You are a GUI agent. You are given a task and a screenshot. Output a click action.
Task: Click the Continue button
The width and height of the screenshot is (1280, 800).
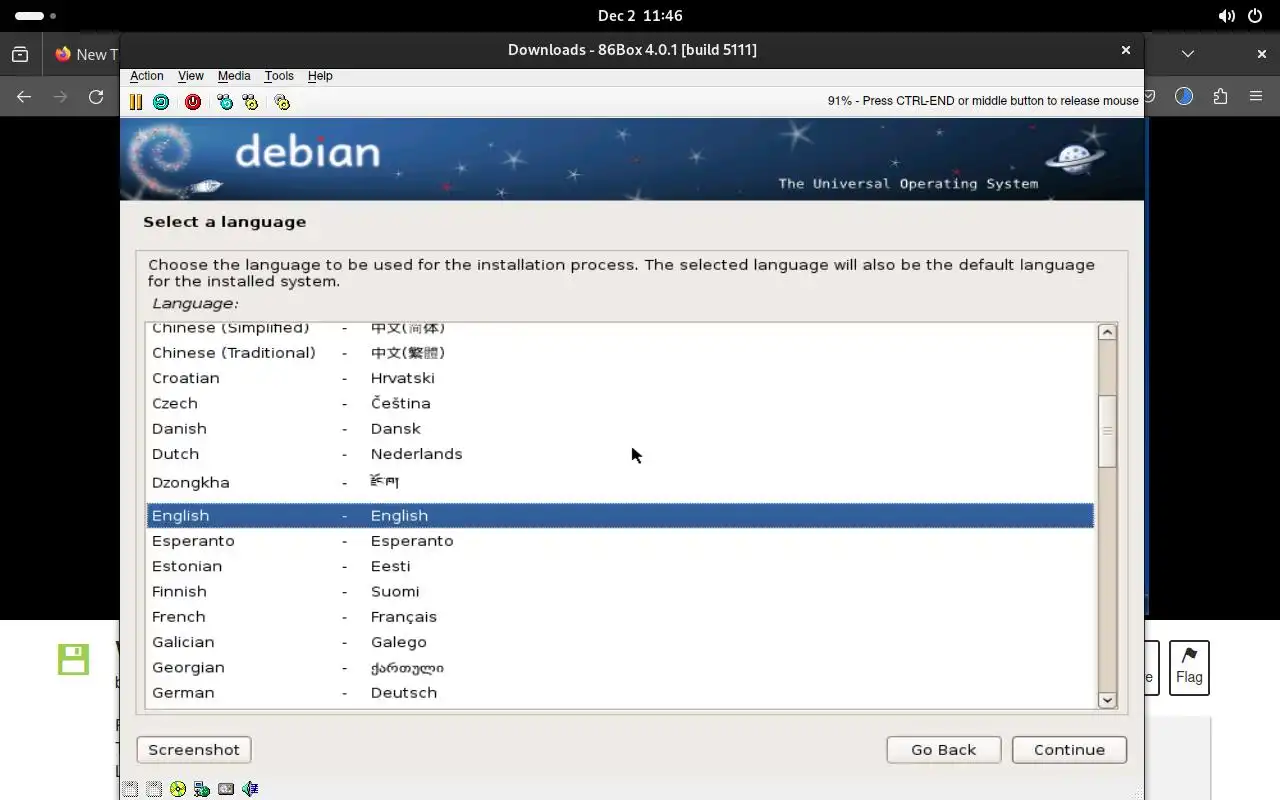1069,750
